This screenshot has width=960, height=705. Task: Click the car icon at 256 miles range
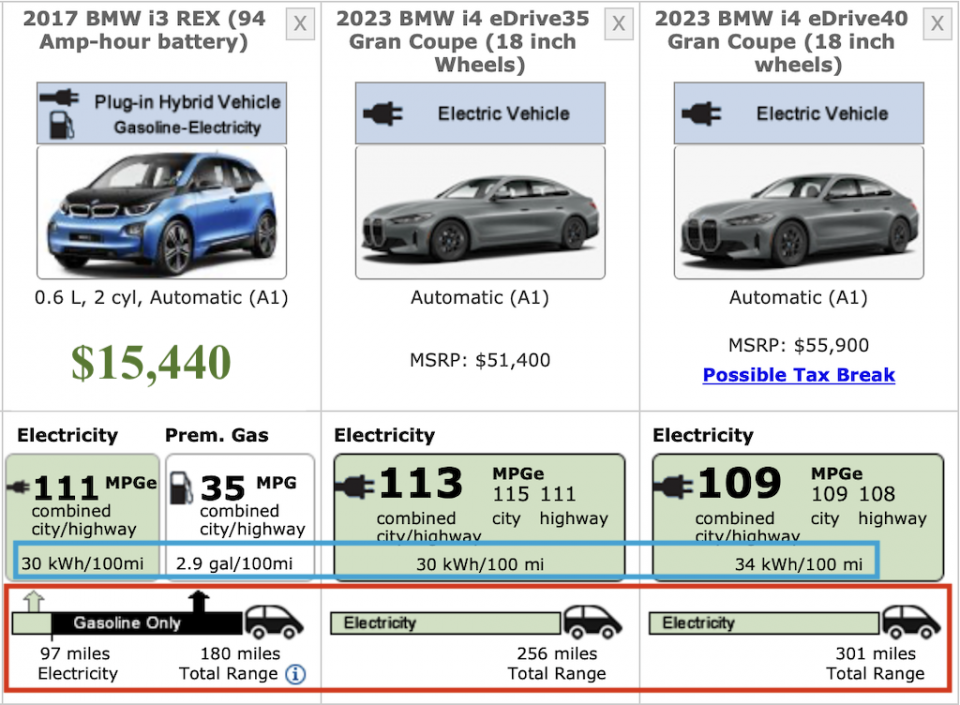[592, 622]
